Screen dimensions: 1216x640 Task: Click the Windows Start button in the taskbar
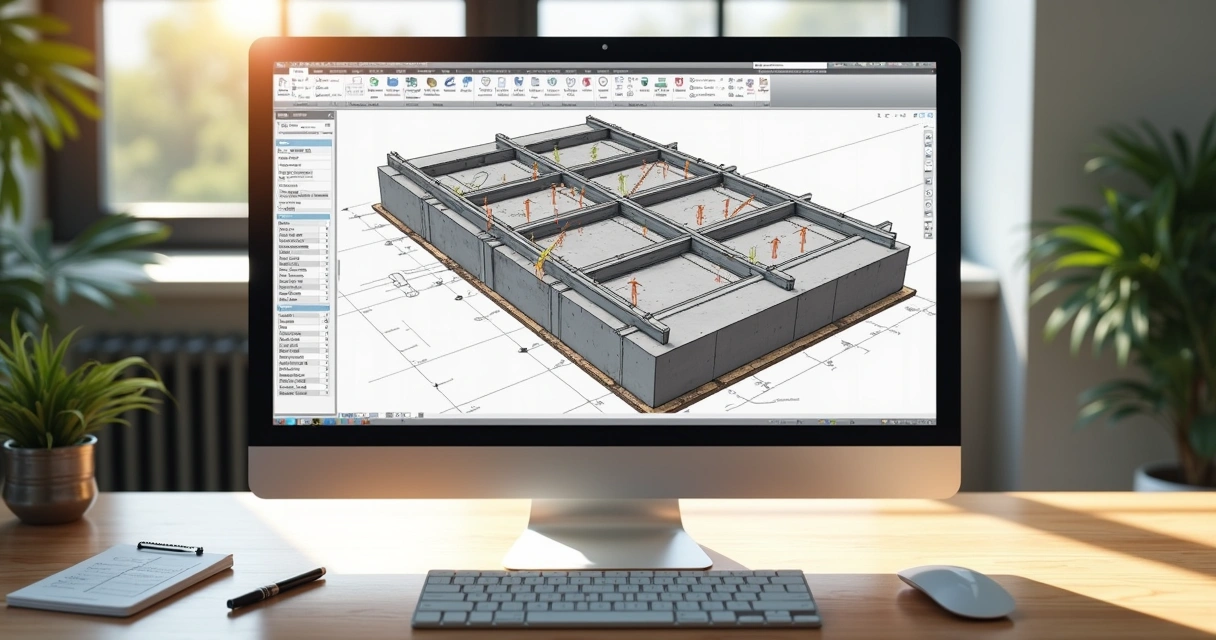pyautogui.click(x=280, y=421)
